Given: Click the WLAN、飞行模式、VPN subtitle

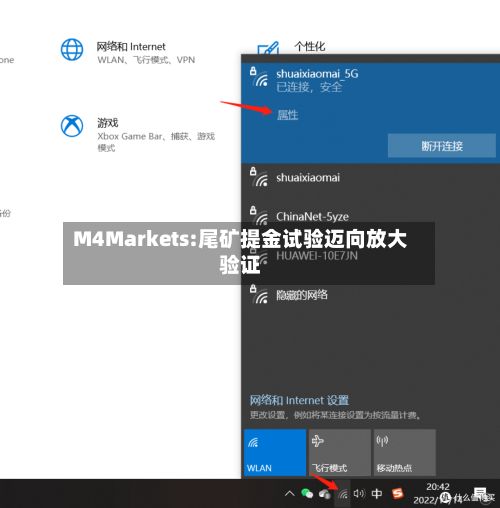Looking at the screenshot, I should (146, 60).
